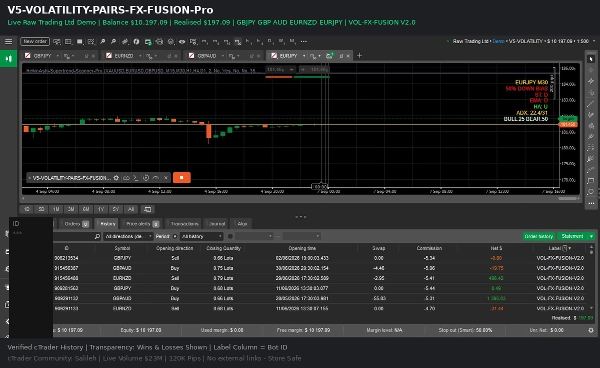Toggle the eye viewing options icon
This screenshot has width=600, height=368.
click(182, 41)
